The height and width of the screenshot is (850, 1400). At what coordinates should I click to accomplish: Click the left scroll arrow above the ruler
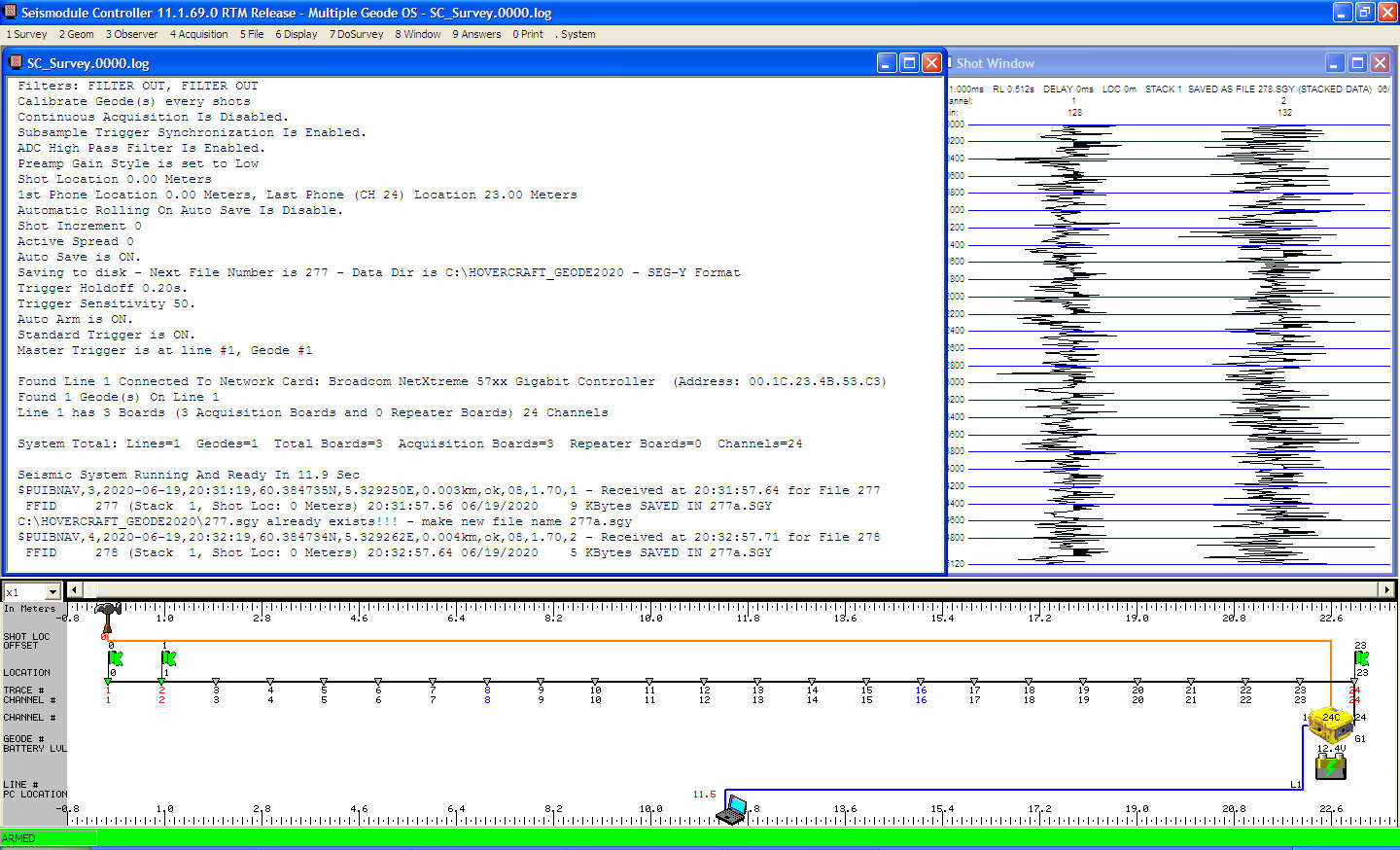75,589
